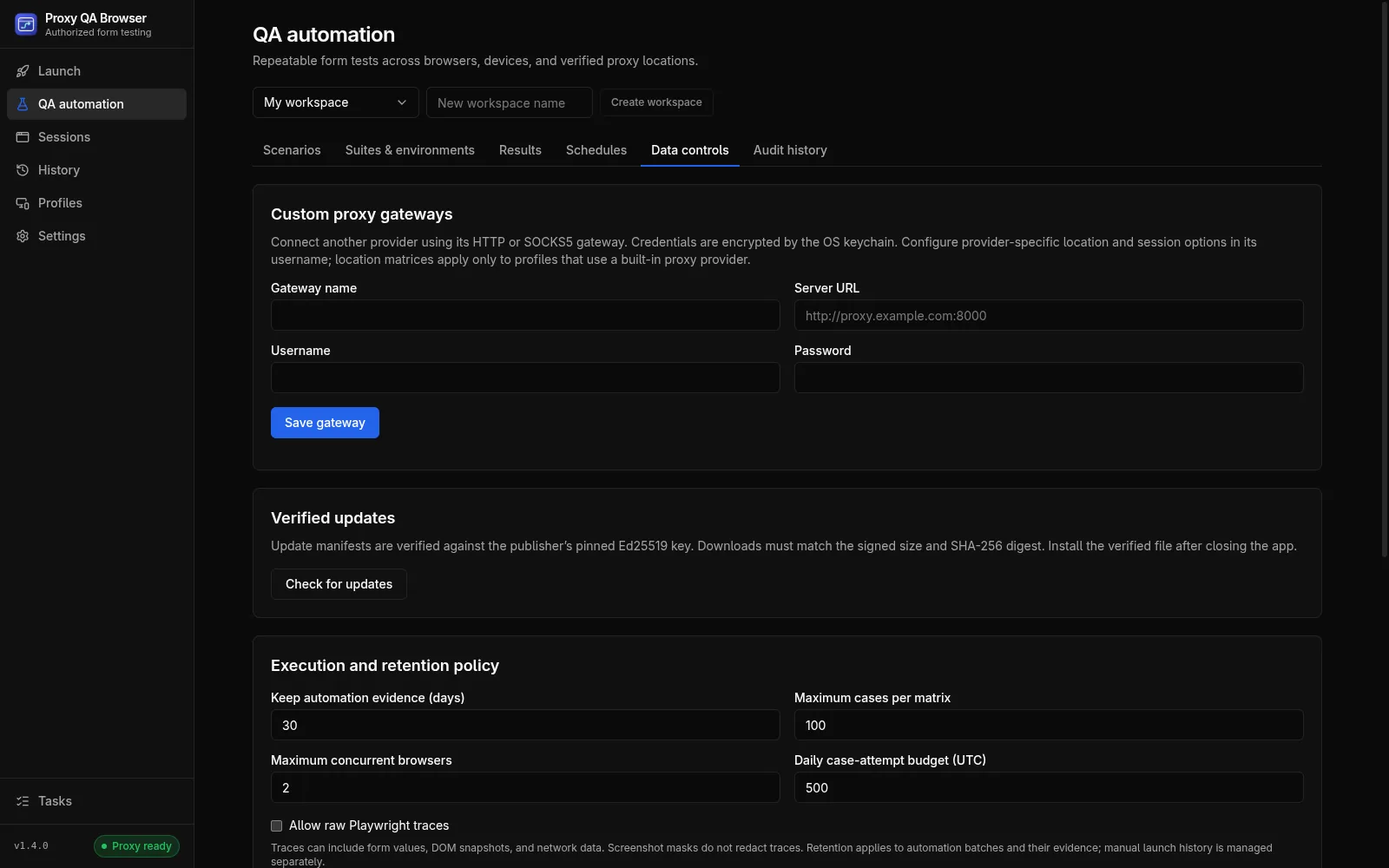Open the Suites & environments tab

click(410, 150)
